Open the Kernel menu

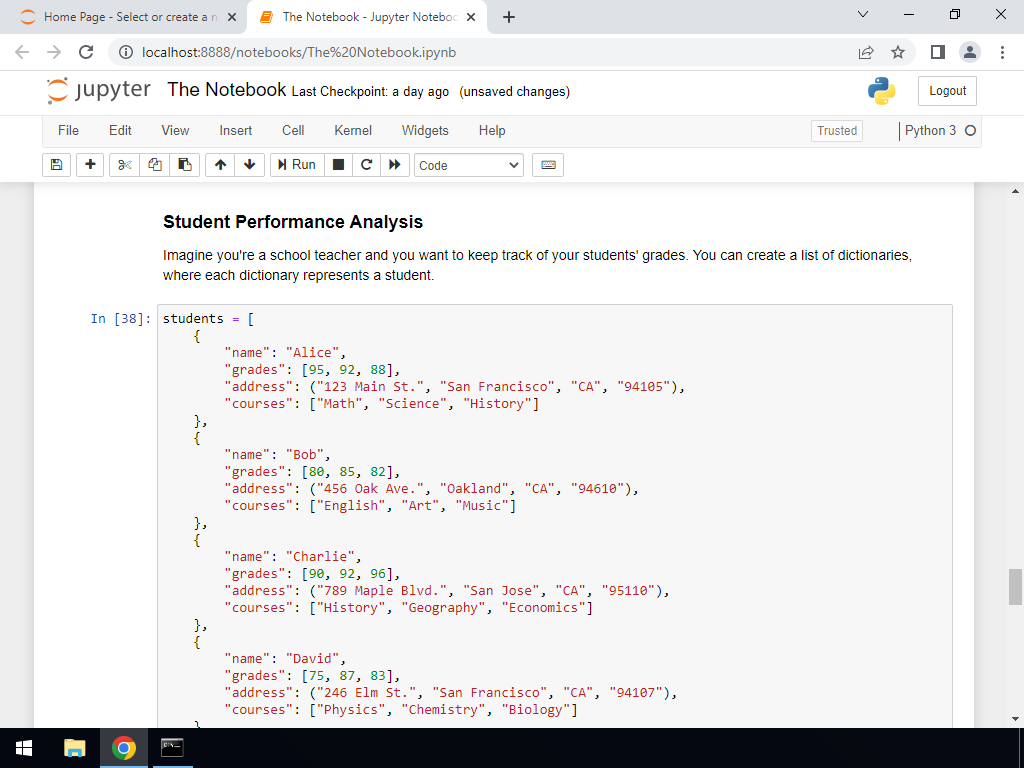pyautogui.click(x=352, y=130)
